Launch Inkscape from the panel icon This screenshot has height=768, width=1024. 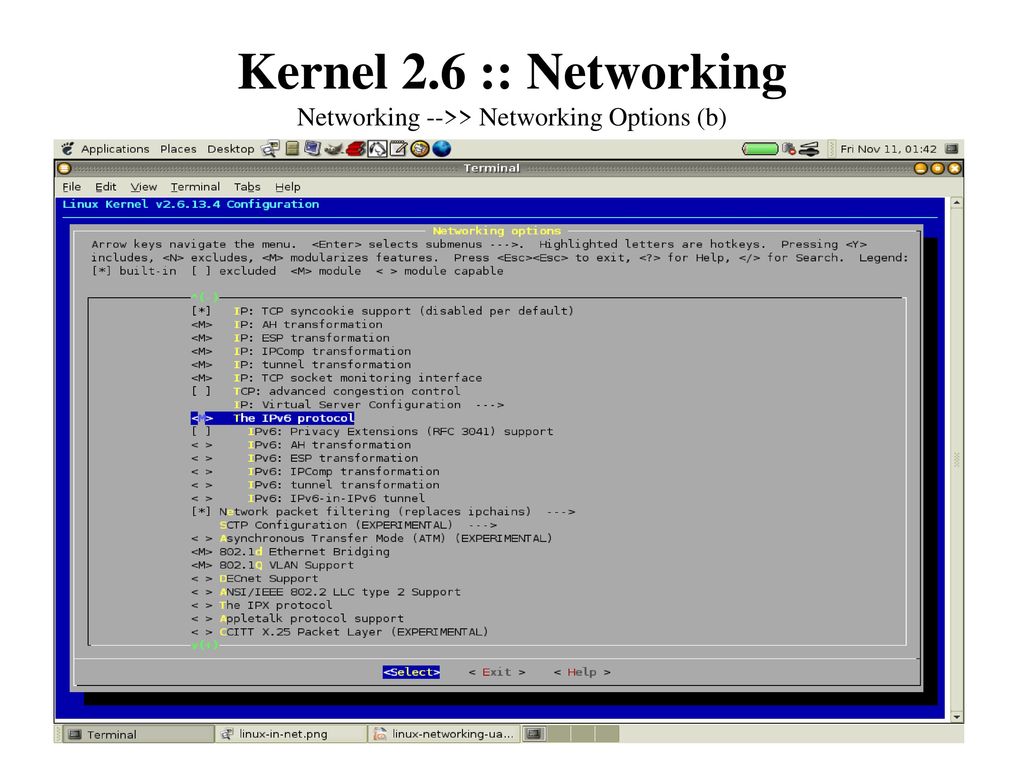click(377, 149)
